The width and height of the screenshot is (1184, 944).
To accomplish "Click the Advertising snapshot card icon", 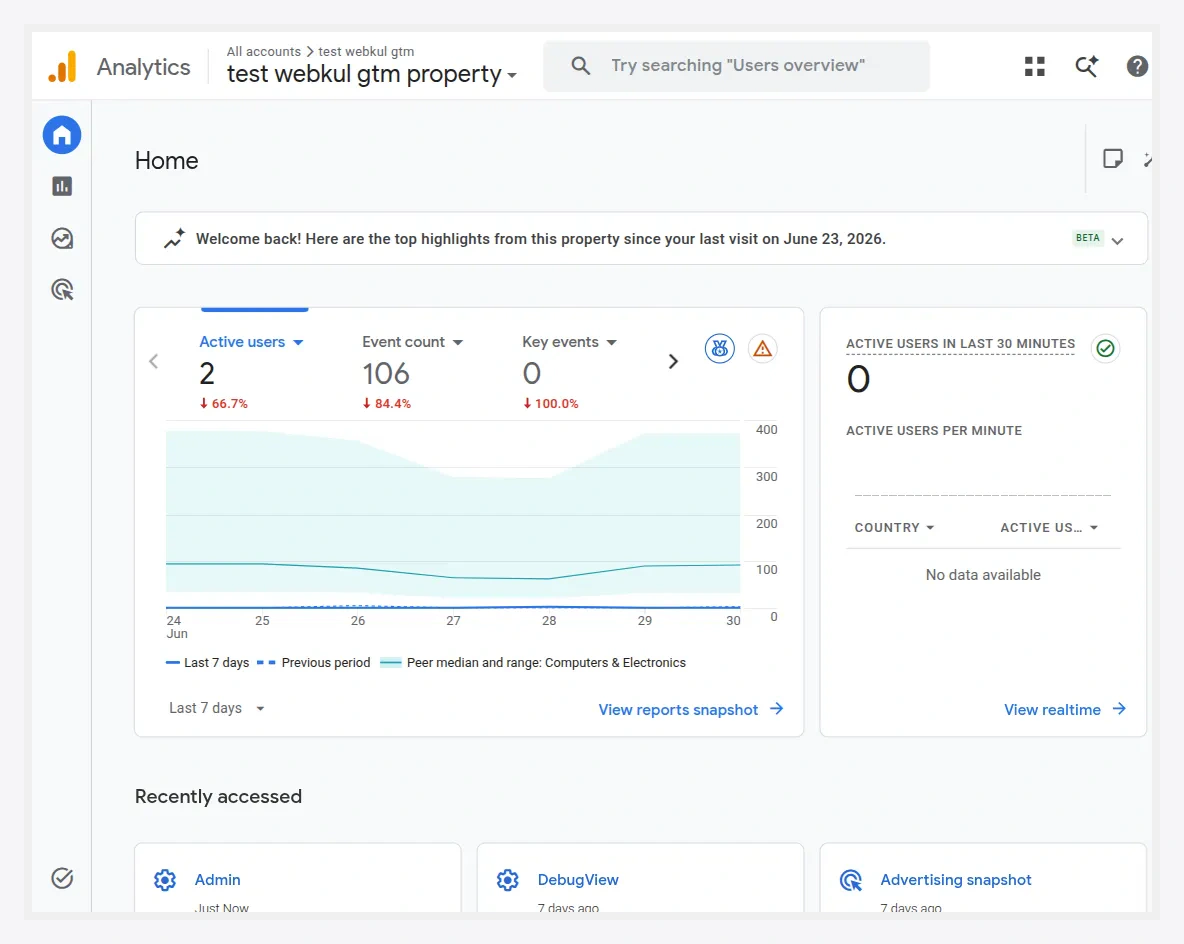I will [850, 880].
